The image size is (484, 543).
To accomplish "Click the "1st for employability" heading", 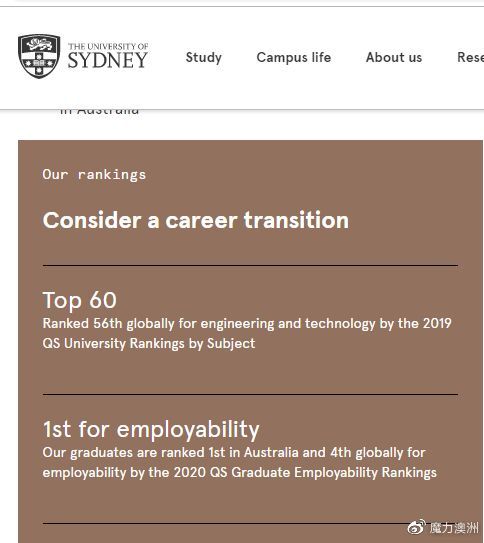I will coord(151,430).
